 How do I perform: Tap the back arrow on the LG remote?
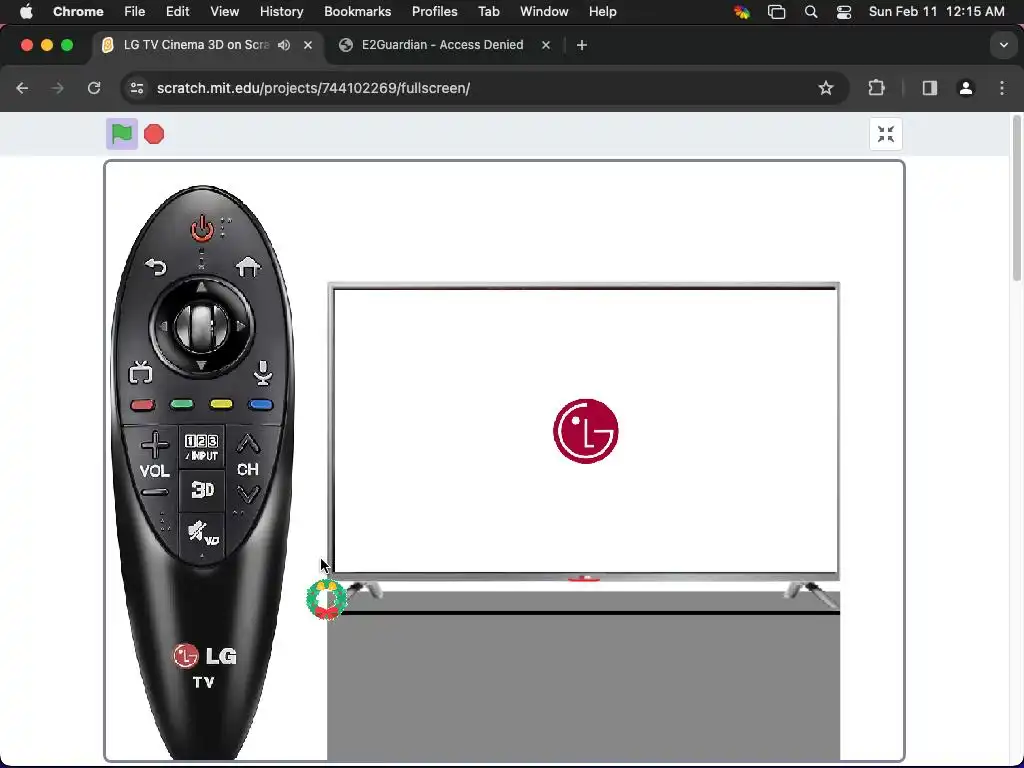[x=155, y=267]
